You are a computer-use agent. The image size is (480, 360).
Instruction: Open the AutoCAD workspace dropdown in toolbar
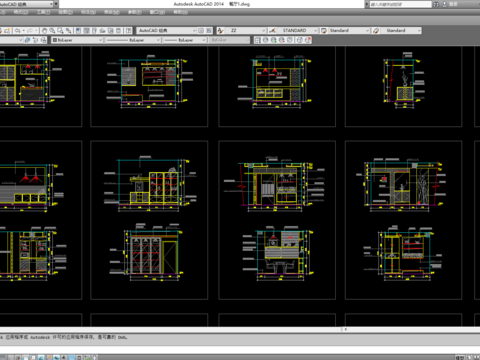167,31
